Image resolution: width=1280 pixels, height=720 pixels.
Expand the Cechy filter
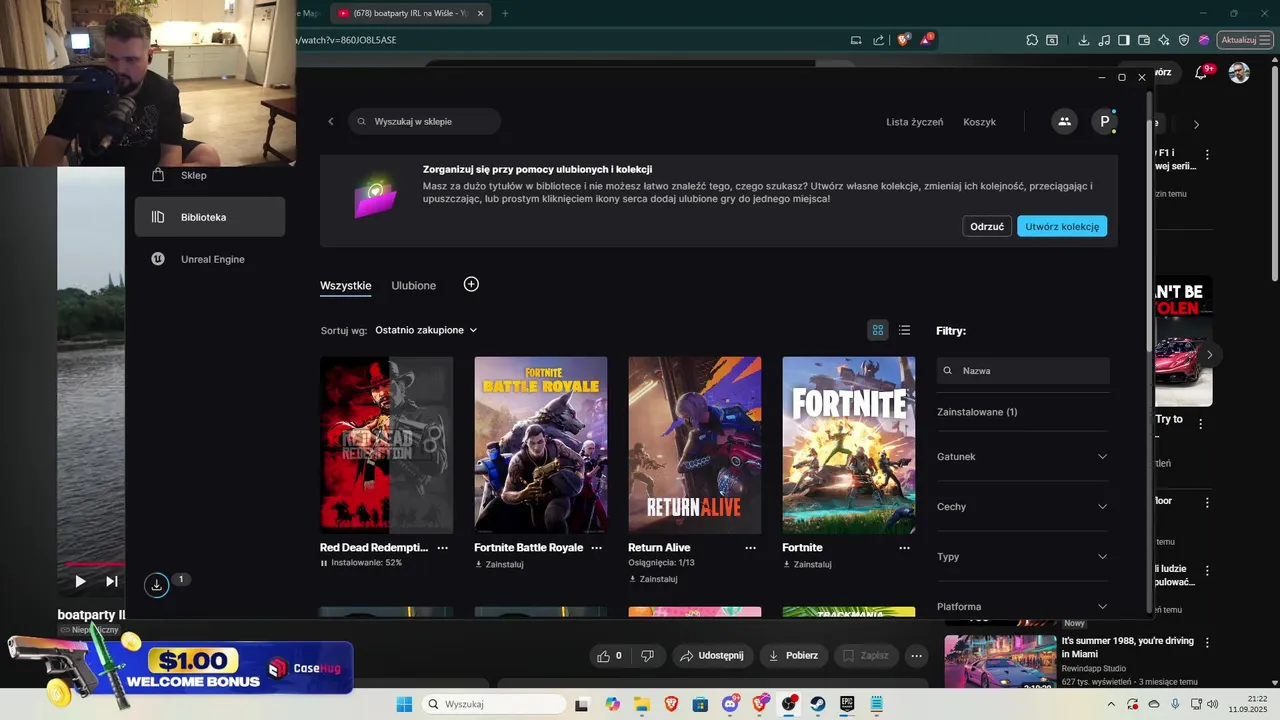(1022, 506)
